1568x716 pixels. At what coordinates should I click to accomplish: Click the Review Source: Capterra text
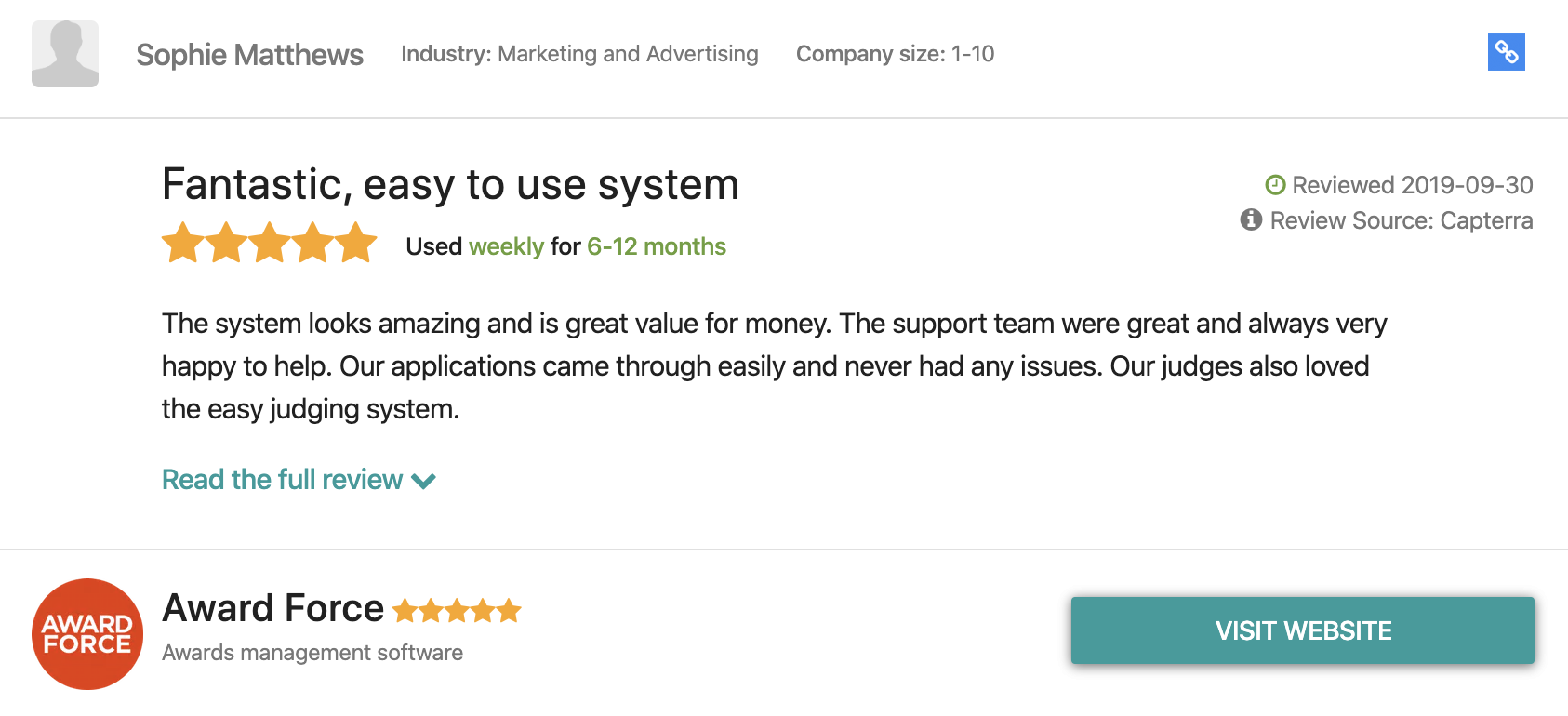(x=1401, y=220)
